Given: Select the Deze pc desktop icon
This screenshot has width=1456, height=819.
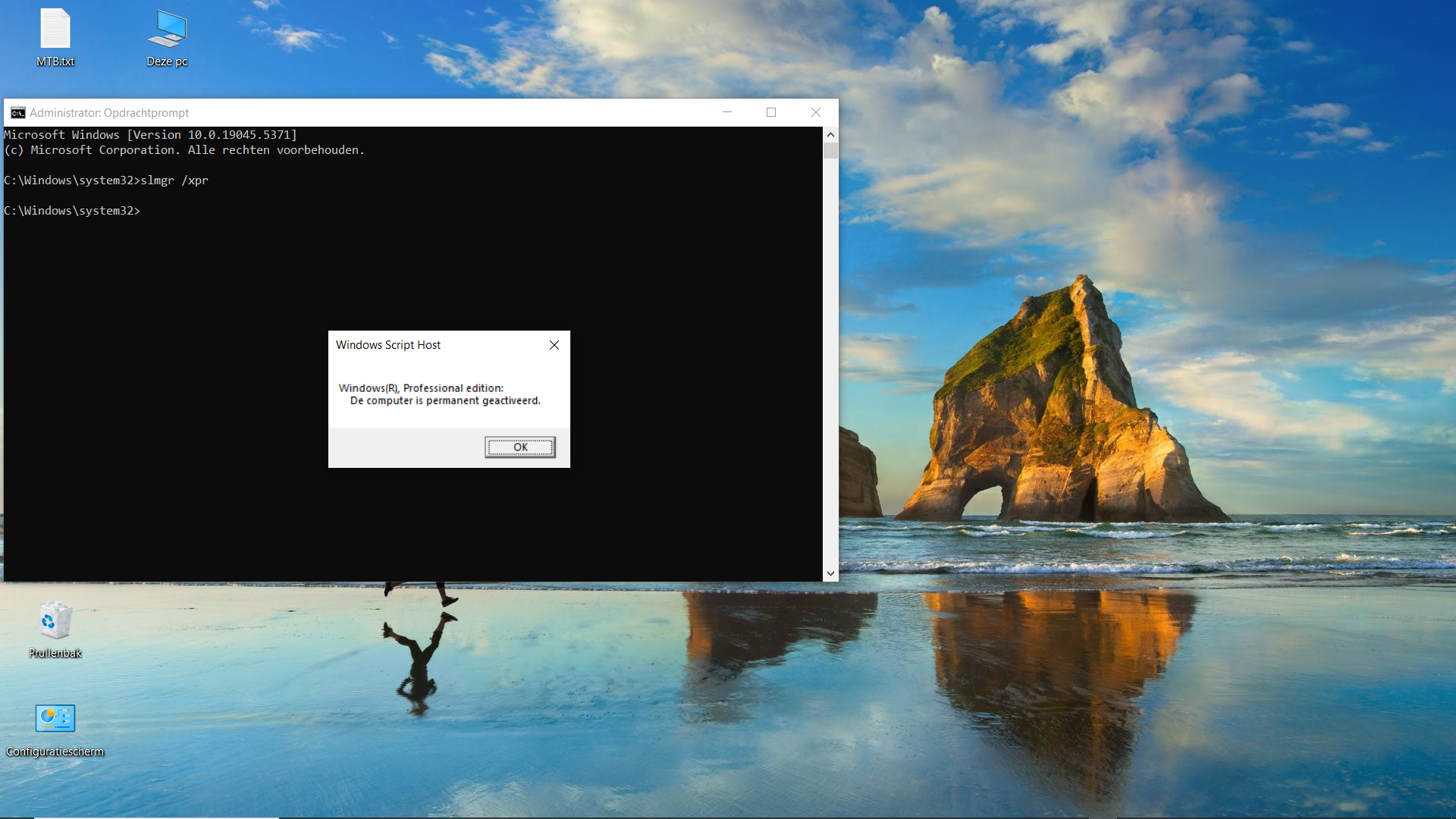Looking at the screenshot, I should click(x=167, y=30).
